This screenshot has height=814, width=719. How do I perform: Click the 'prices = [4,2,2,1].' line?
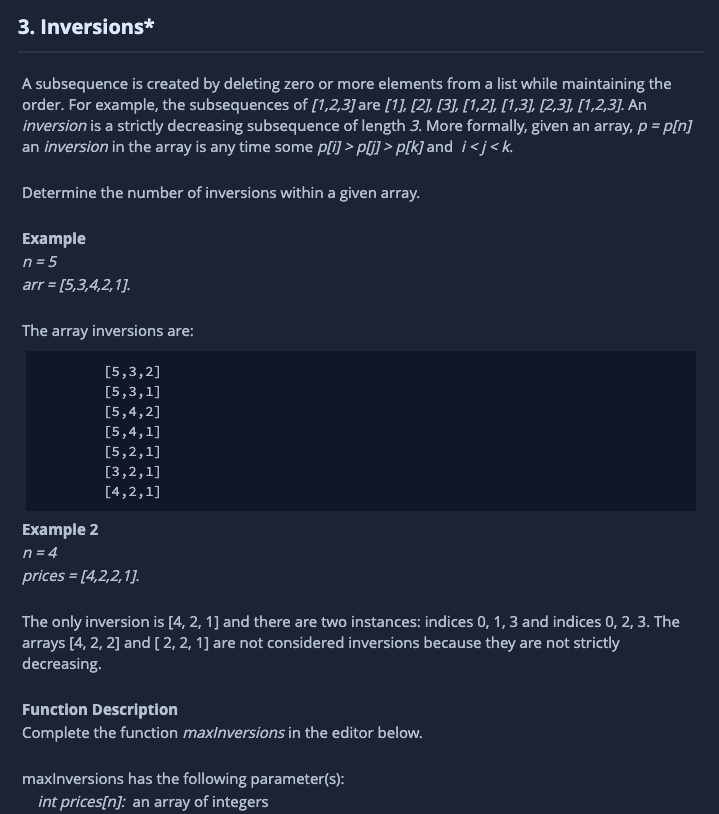pos(80,576)
